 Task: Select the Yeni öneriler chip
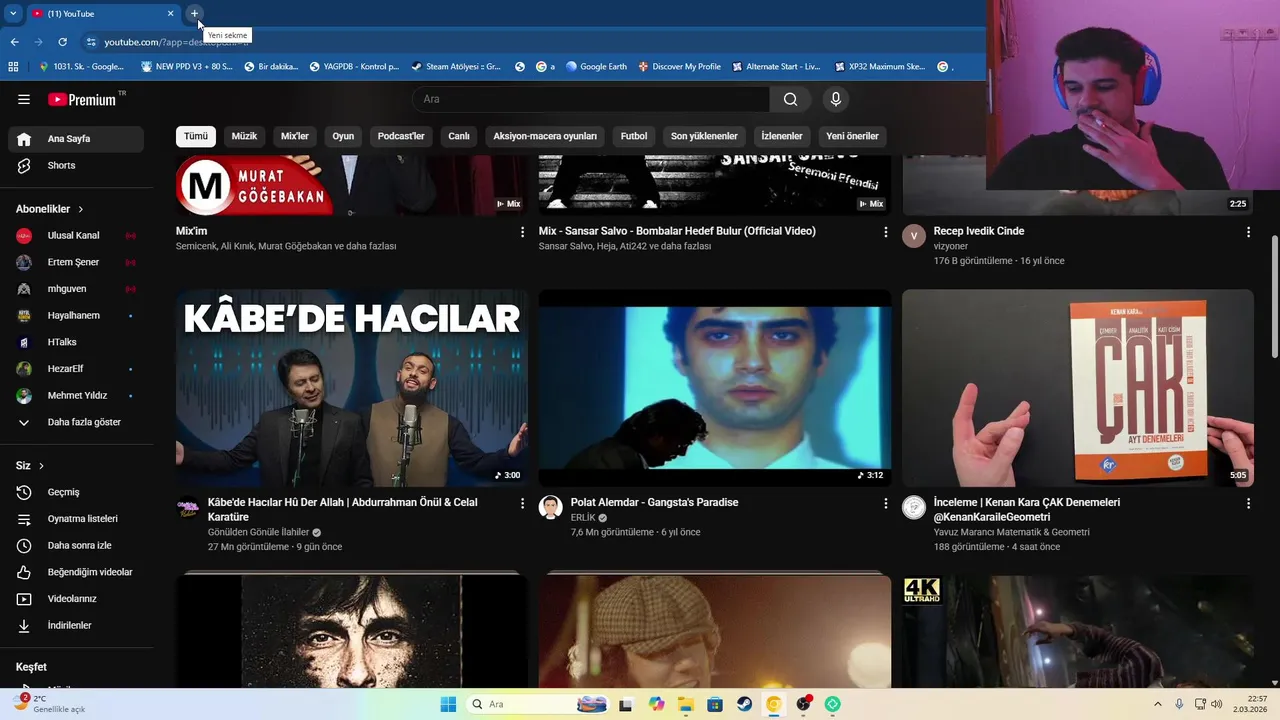coord(852,136)
